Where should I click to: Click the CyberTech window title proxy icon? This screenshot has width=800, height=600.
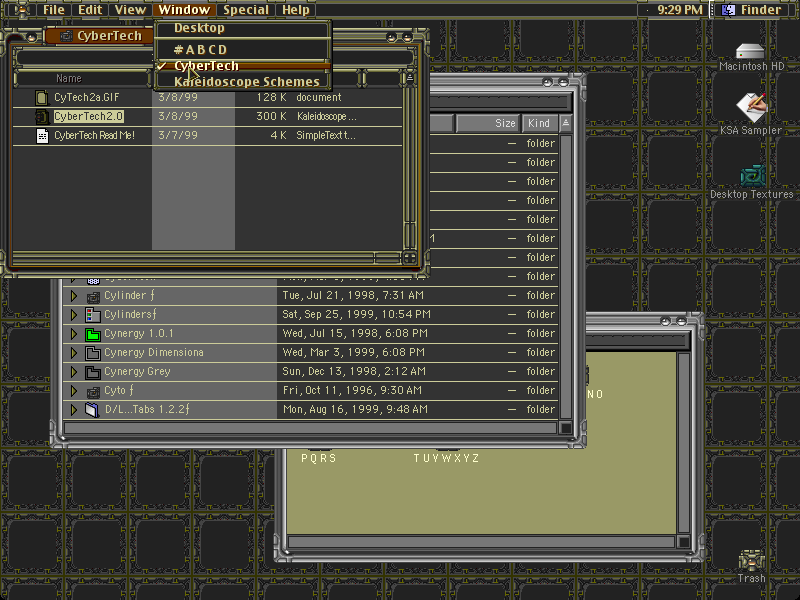coord(66,36)
